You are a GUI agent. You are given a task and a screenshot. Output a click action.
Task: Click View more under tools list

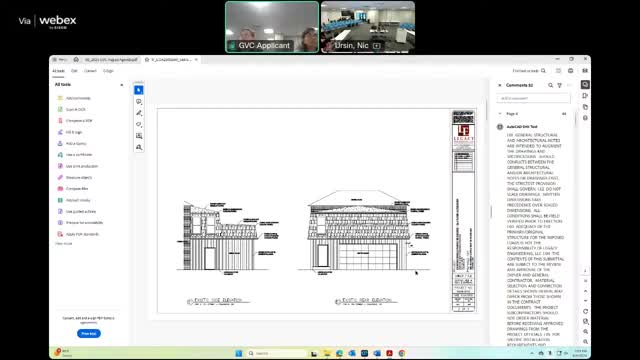point(64,244)
